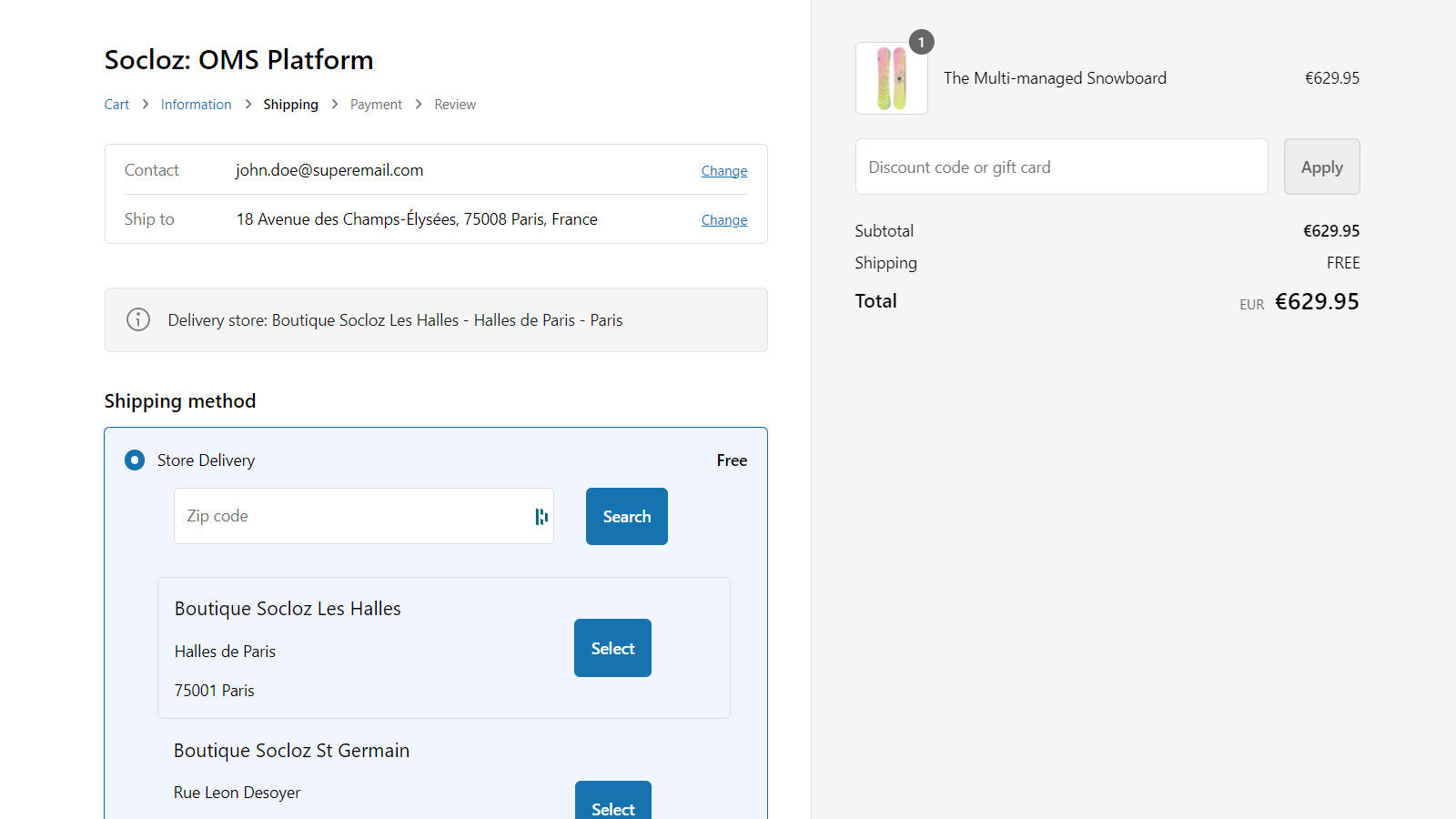Click the Shipping method heading
1456x819 pixels.
coord(180,401)
